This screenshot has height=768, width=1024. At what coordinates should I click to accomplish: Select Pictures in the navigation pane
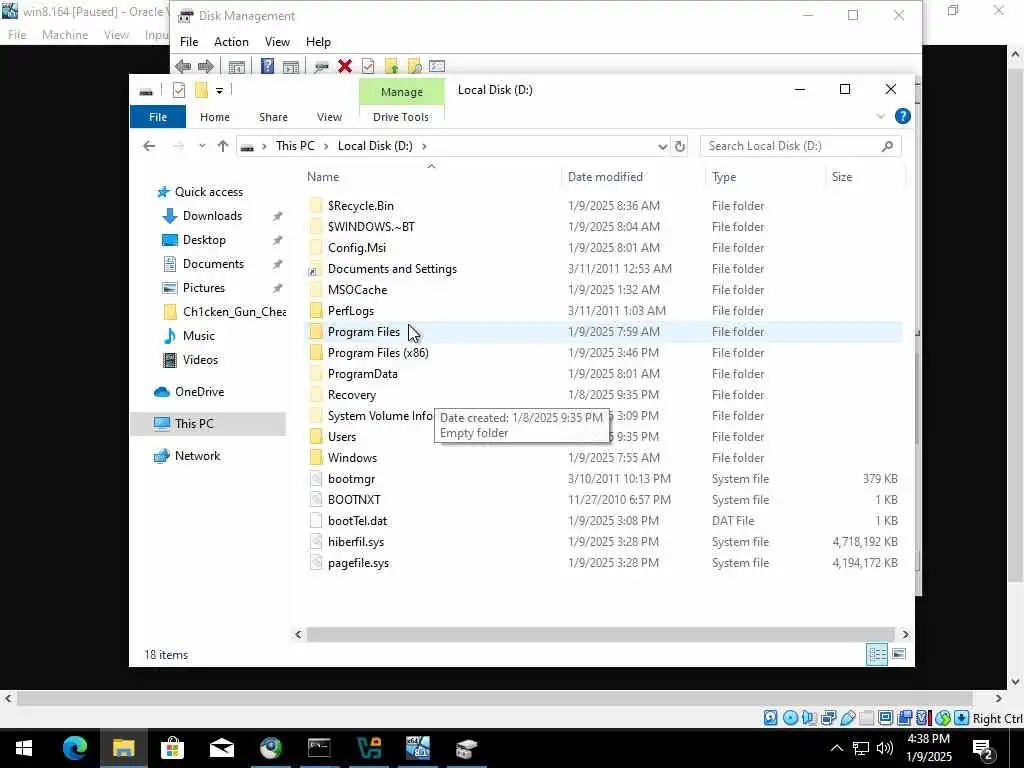204,288
